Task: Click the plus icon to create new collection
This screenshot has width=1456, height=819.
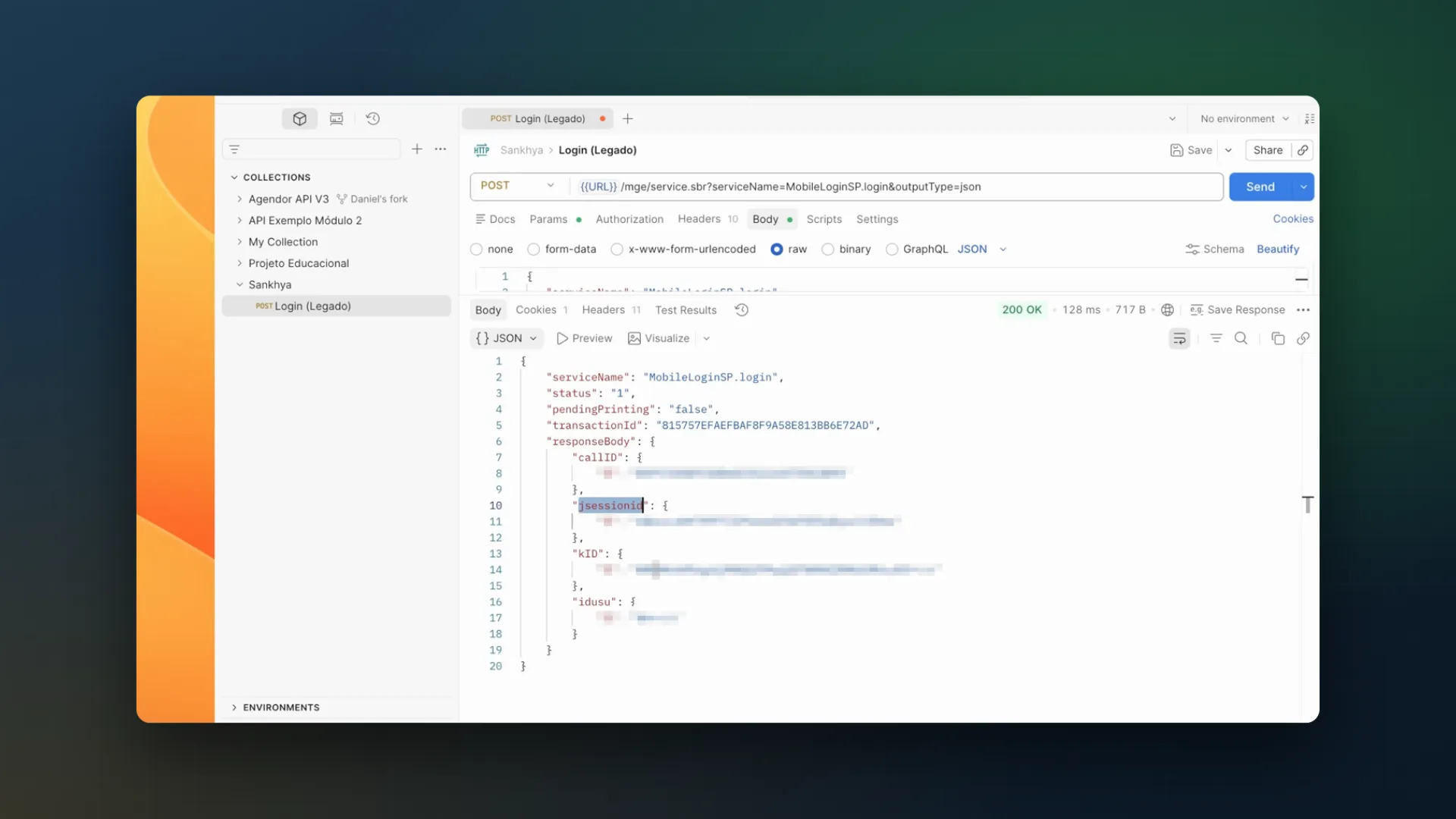Action: (417, 149)
